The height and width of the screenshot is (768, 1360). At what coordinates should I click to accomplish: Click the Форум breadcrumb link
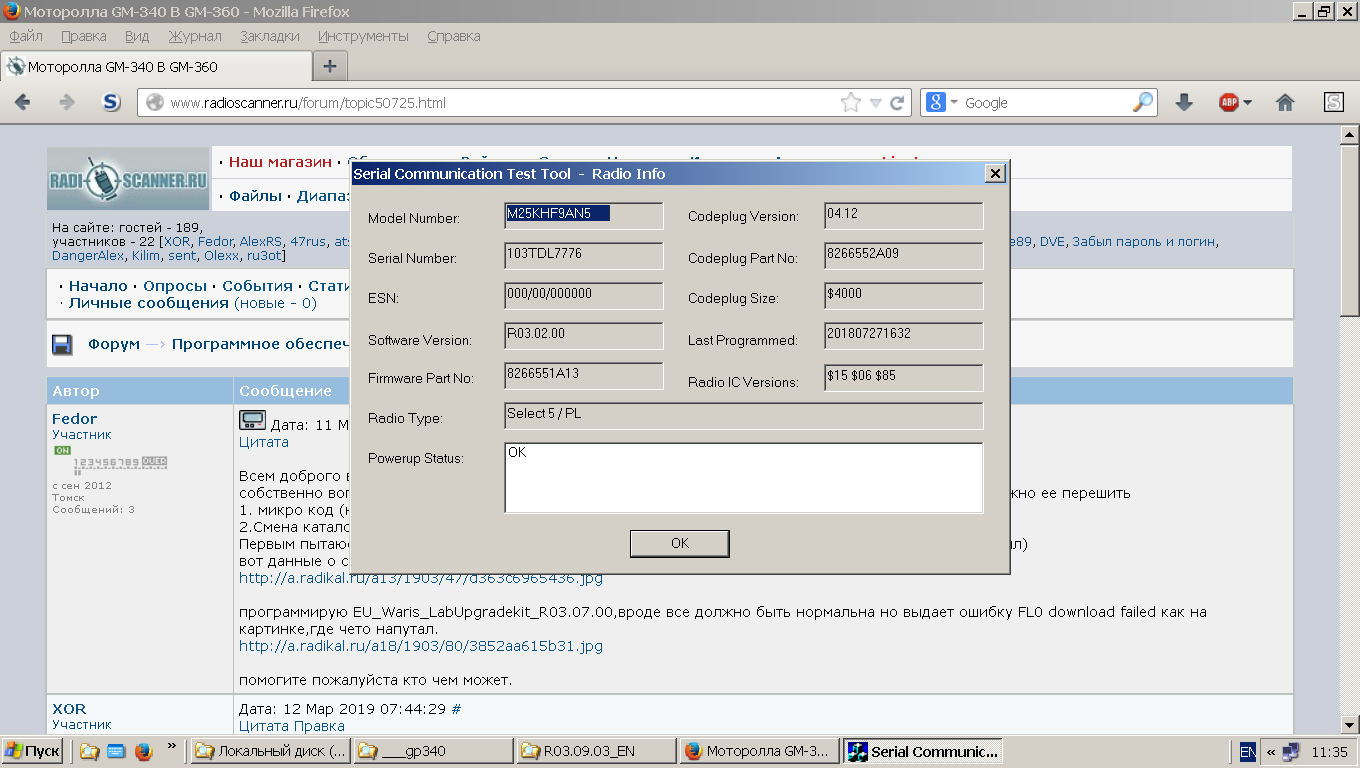point(114,344)
